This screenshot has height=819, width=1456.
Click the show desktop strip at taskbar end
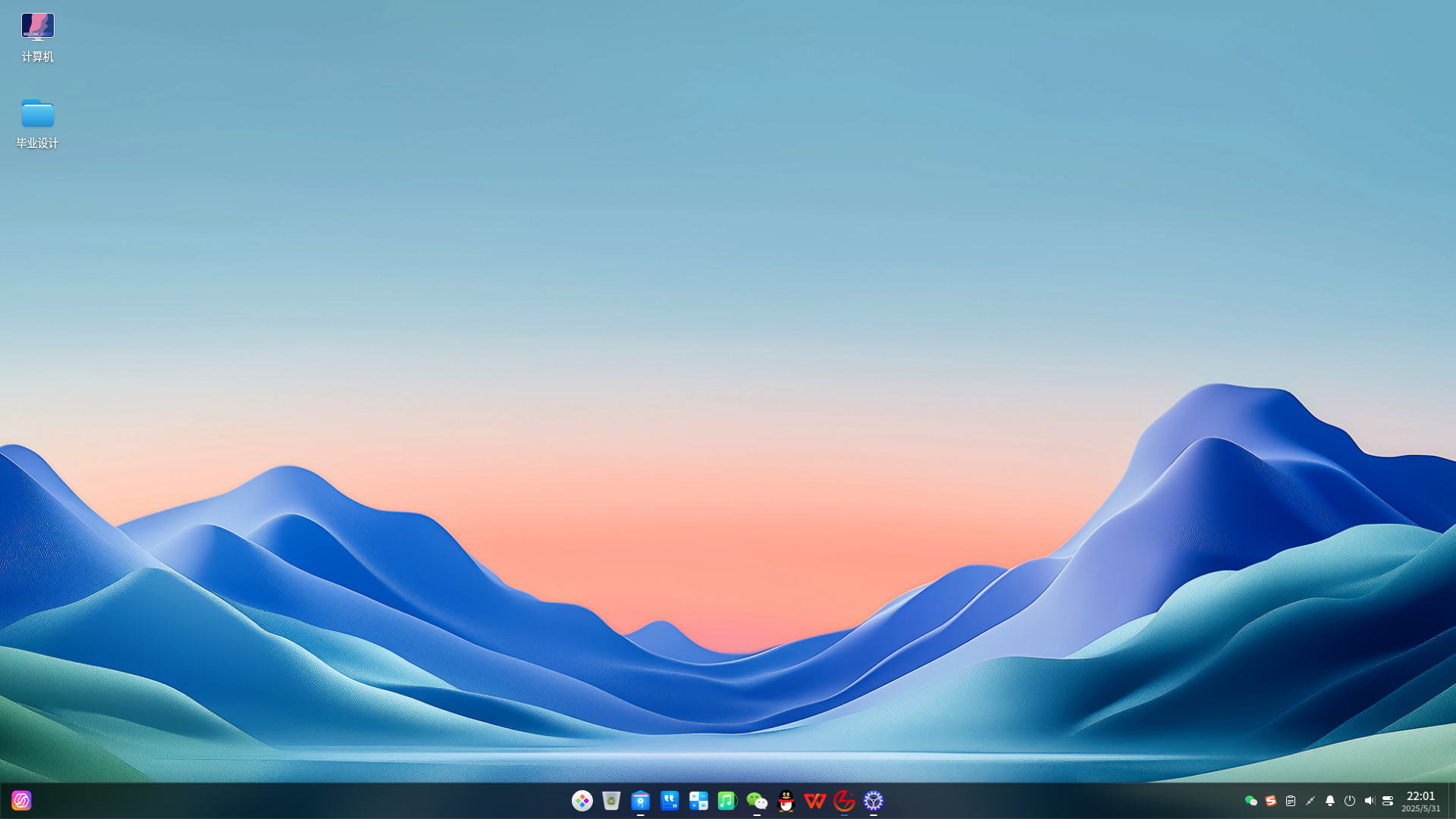[x=1452, y=801]
